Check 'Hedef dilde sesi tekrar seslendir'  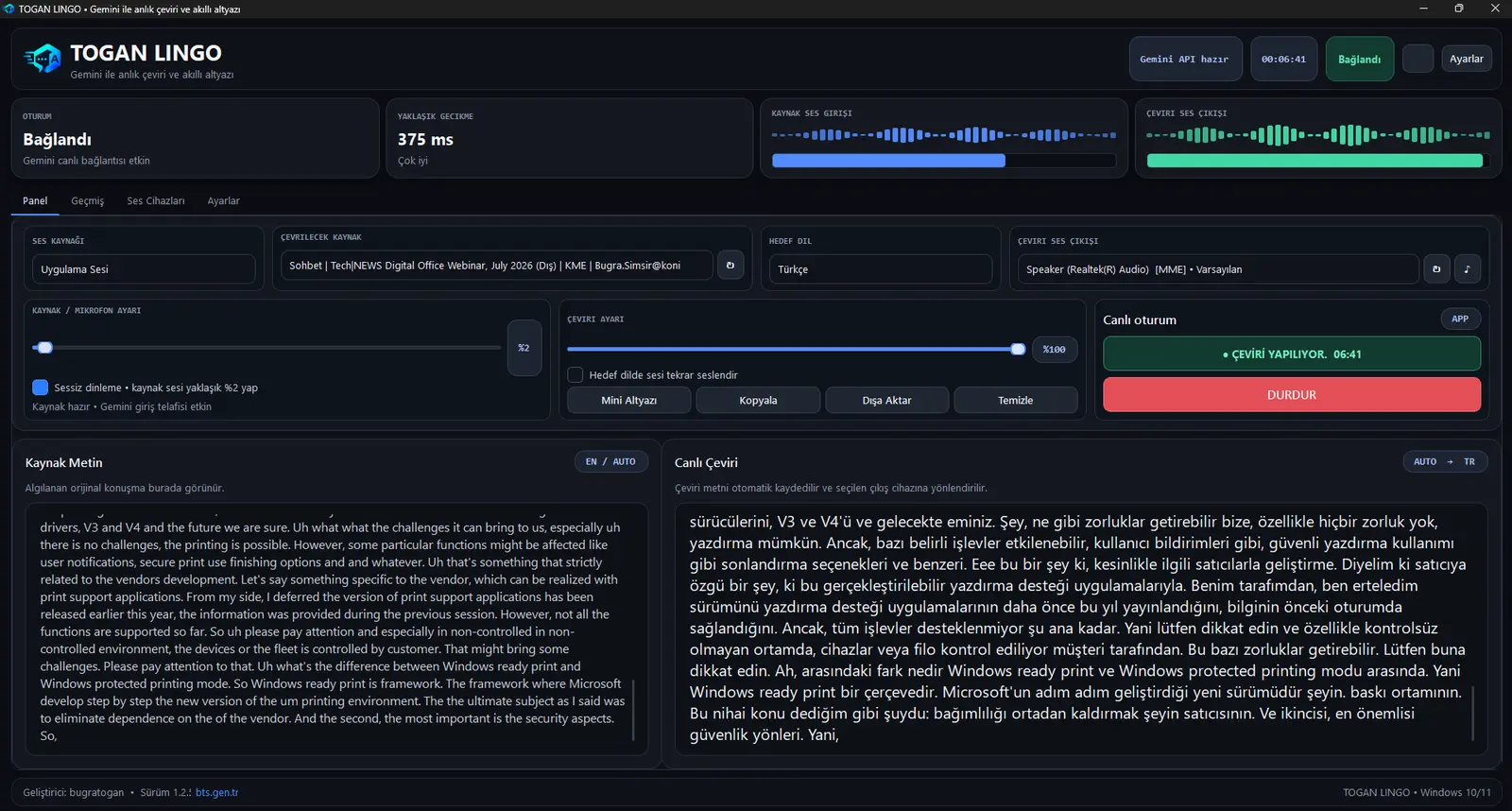tap(575, 375)
